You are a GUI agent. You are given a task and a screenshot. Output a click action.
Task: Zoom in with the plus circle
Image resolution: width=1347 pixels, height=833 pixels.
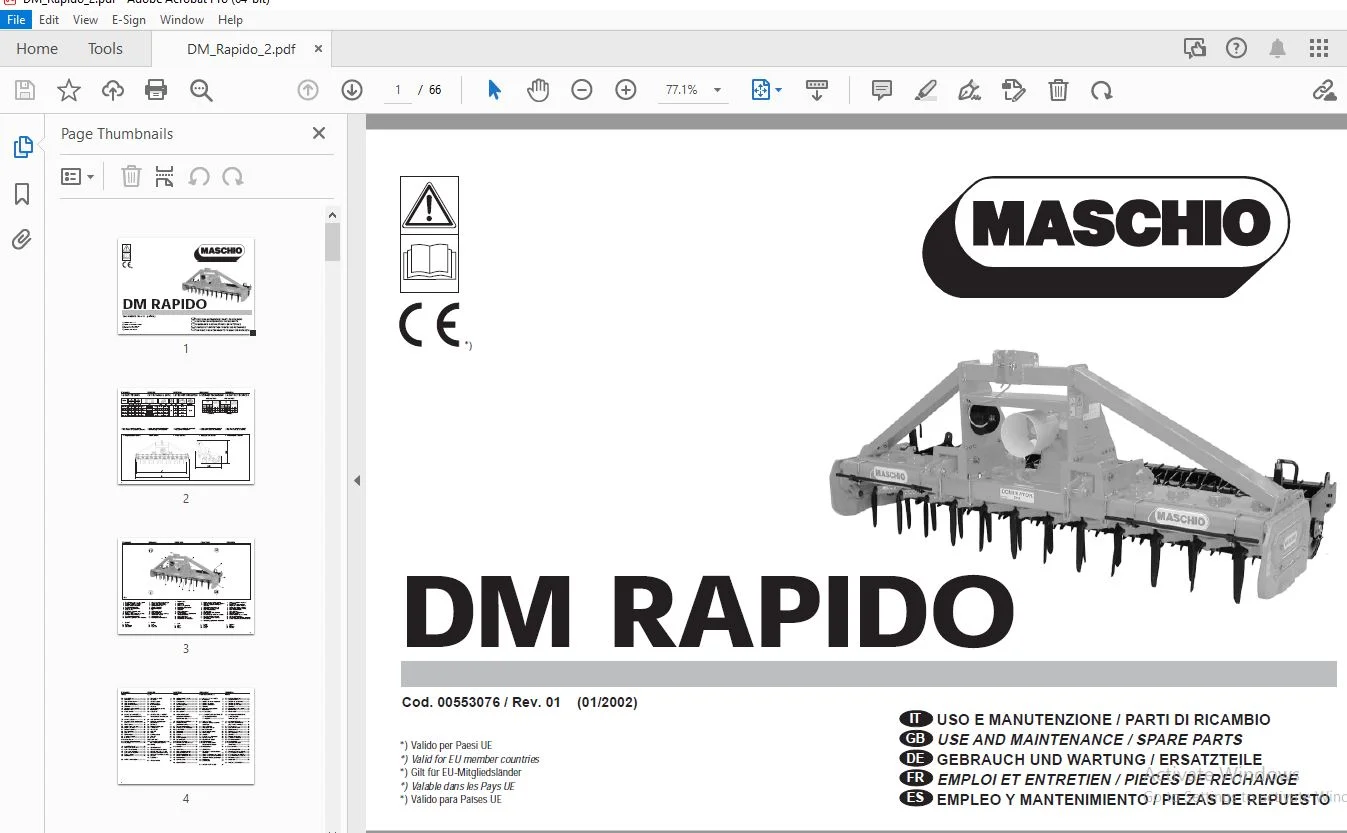626,90
